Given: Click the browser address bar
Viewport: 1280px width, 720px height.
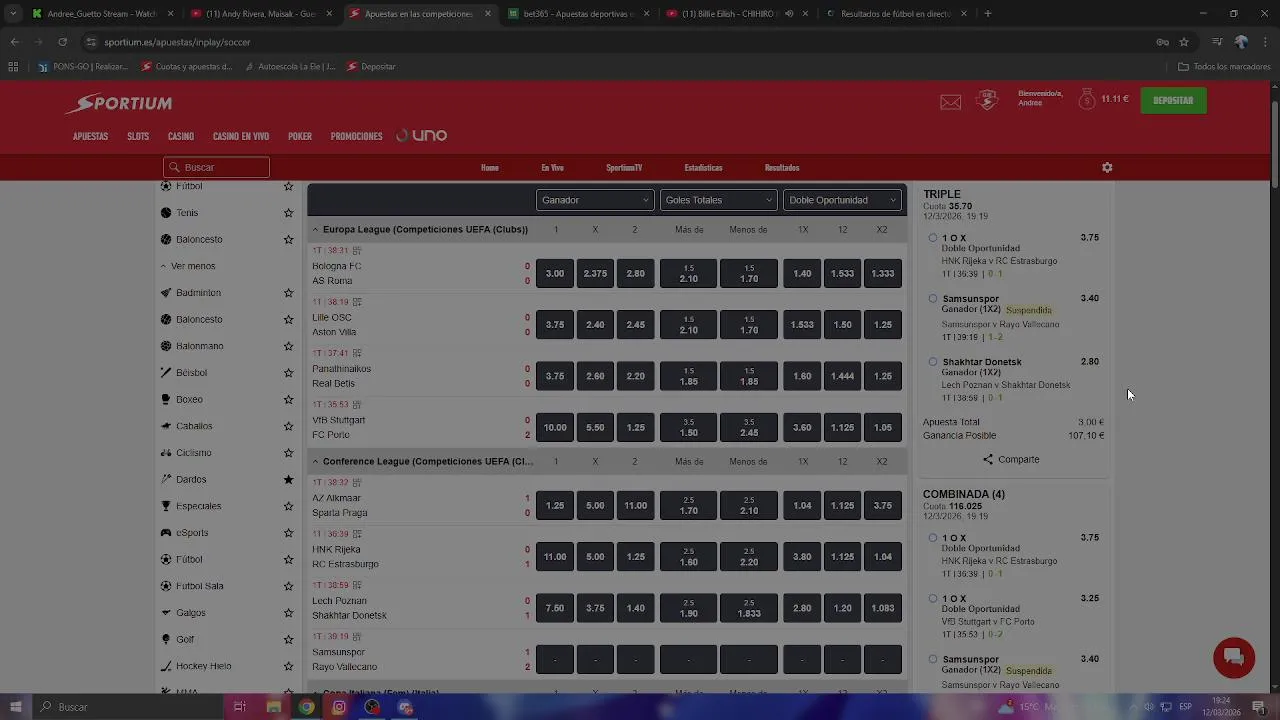Looking at the screenshot, I should 620,42.
